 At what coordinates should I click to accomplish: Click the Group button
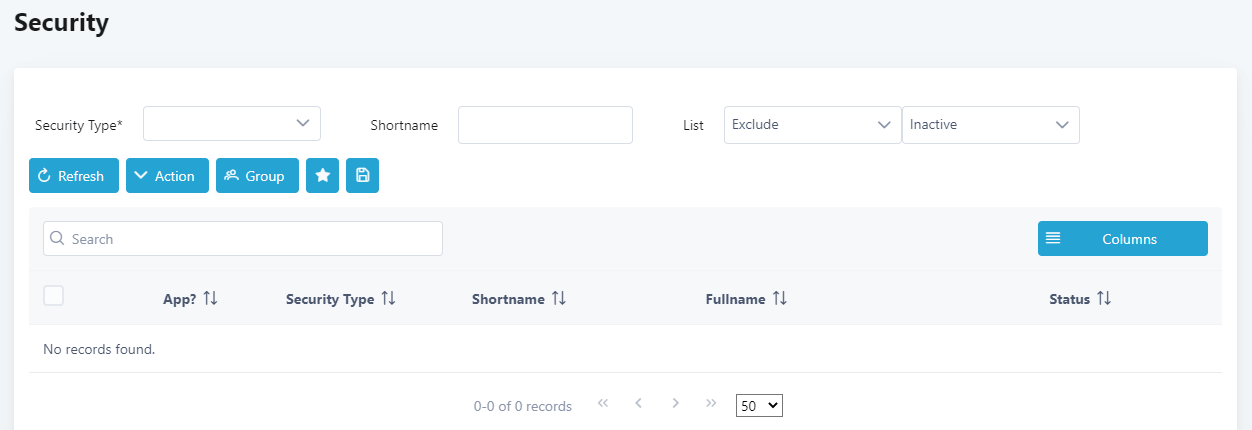tap(257, 176)
